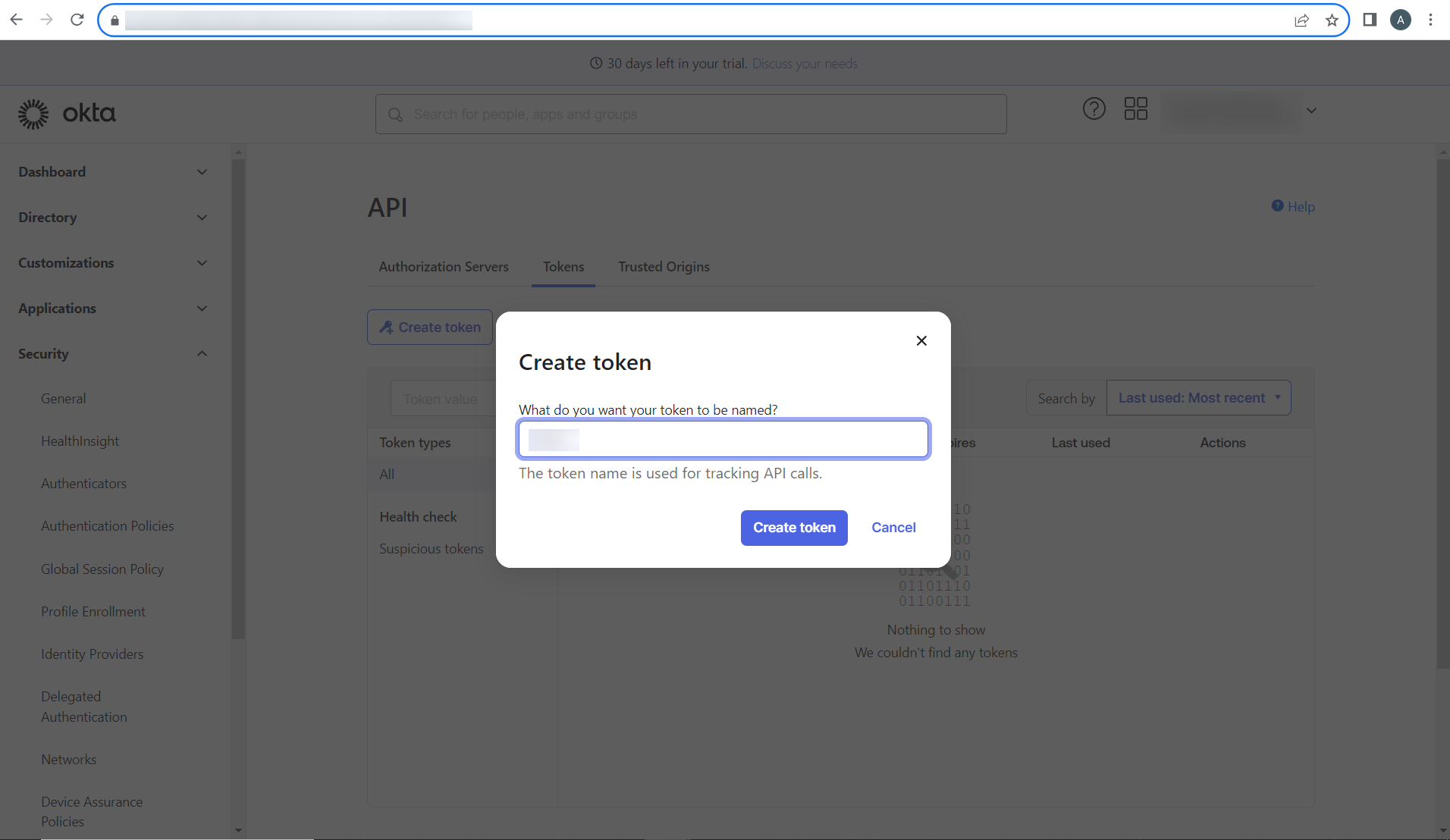The width and height of the screenshot is (1450, 840).
Task: Open the help question mark icon
Action: 1094,109
